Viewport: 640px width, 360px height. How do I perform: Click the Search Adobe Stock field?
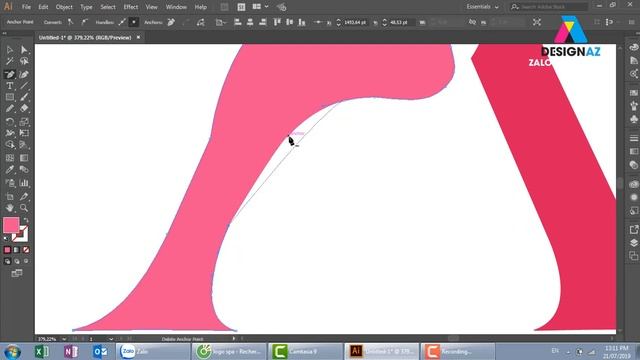549,7
